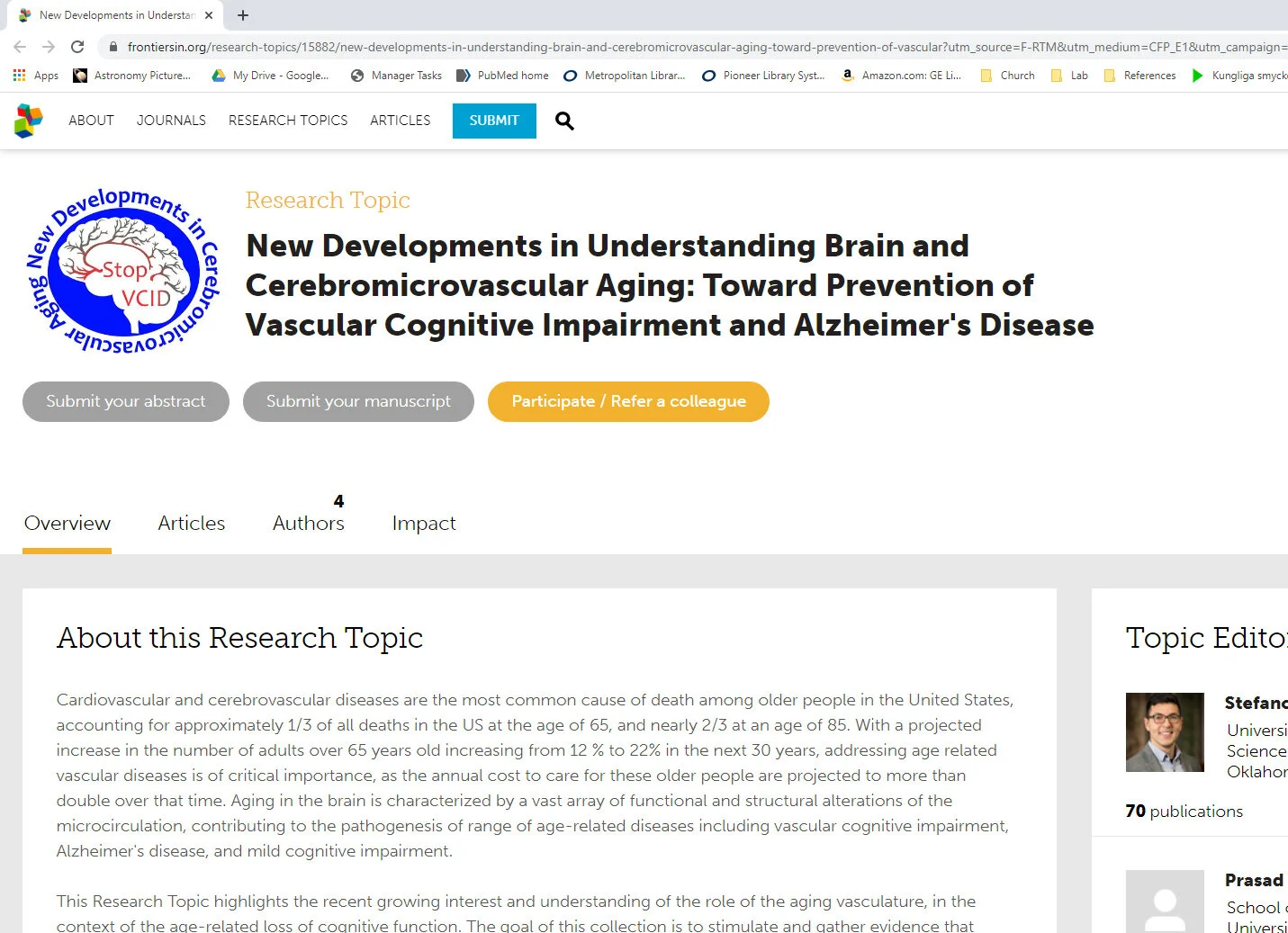Image resolution: width=1288 pixels, height=933 pixels.
Task: Click Submit your manuscript button
Action: [358, 401]
